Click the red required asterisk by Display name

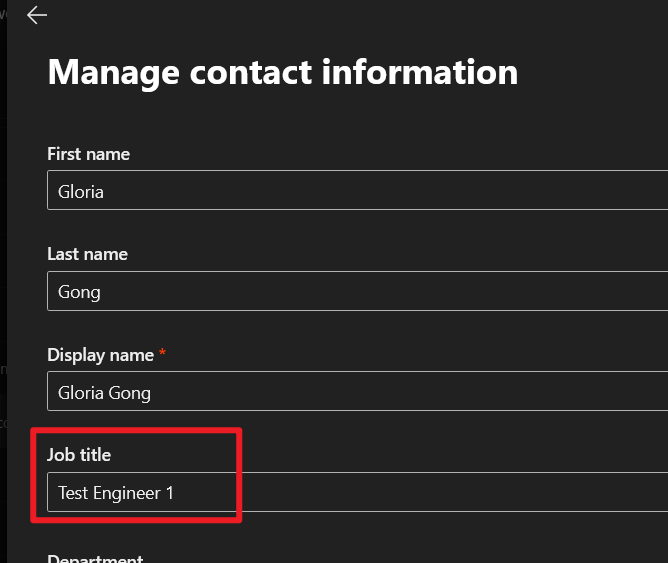click(163, 354)
